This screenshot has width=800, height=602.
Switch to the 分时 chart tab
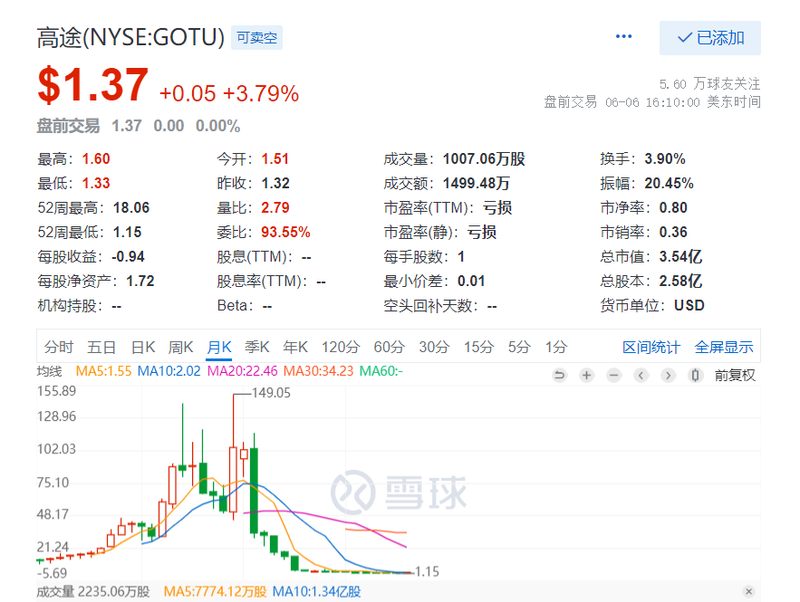pyautogui.click(x=59, y=347)
